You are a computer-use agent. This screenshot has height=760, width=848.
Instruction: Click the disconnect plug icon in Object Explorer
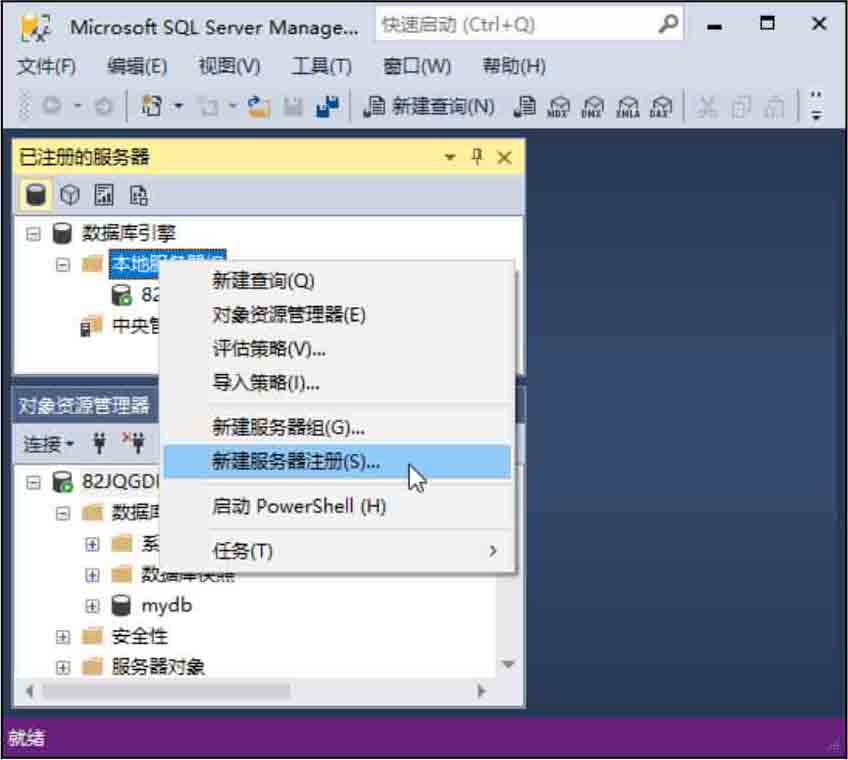coord(134,442)
